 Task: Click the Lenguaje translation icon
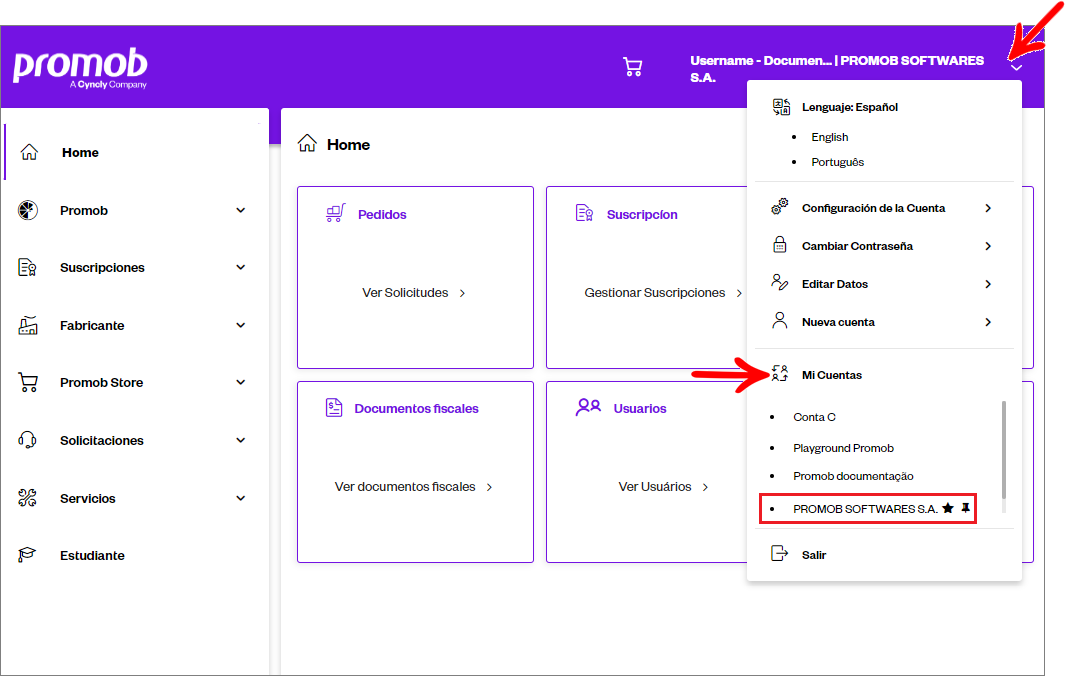[x=780, y=107]
